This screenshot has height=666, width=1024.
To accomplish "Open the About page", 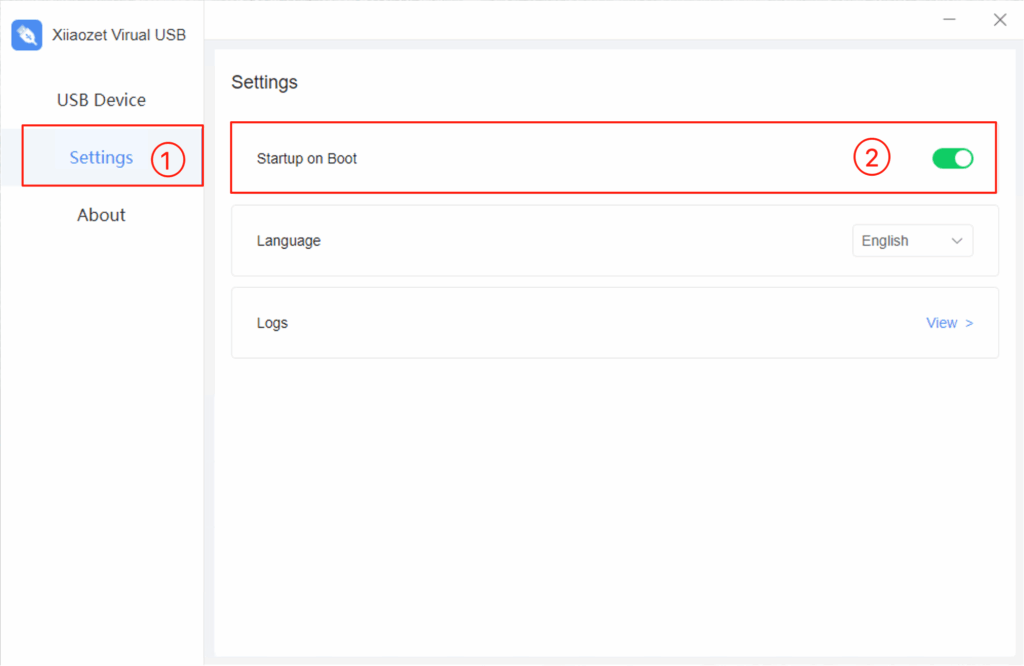I will [x=101, y=215].
